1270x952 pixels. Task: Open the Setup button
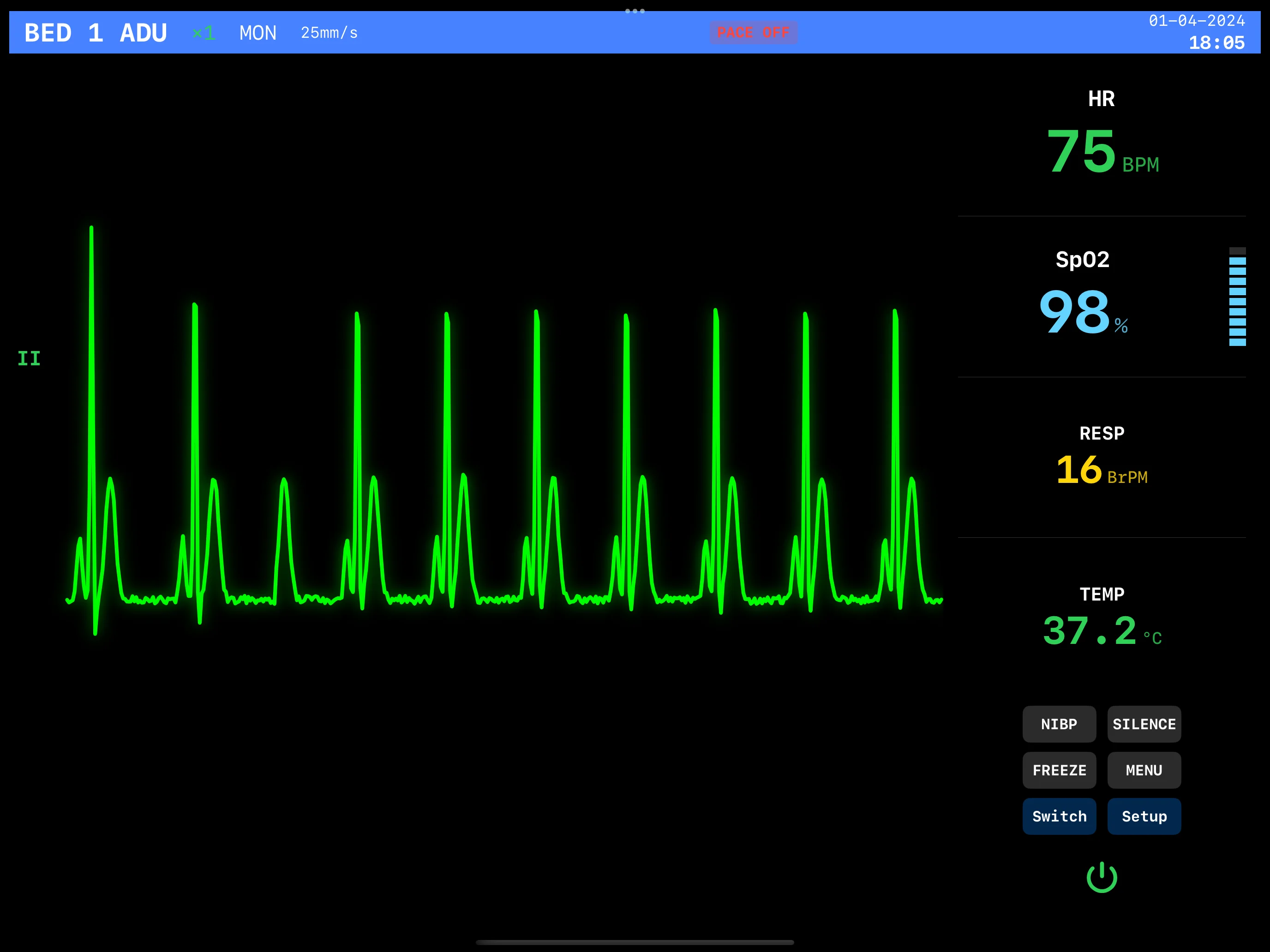[x=1144, y=816]
